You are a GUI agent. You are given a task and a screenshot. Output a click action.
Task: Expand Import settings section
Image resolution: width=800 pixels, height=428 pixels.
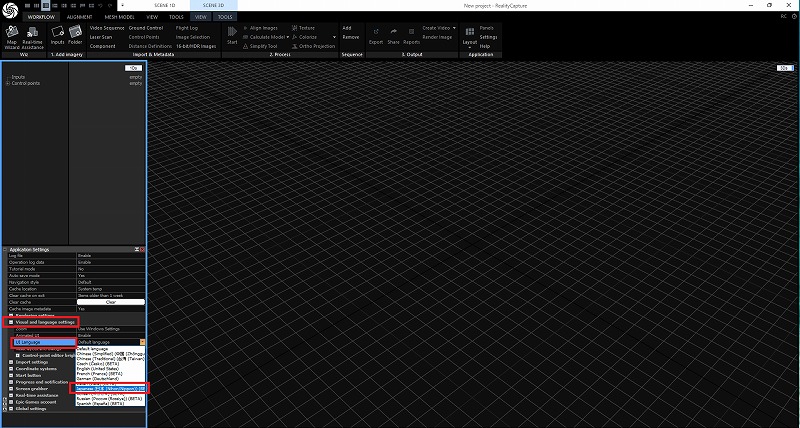(x=11, y=362)
